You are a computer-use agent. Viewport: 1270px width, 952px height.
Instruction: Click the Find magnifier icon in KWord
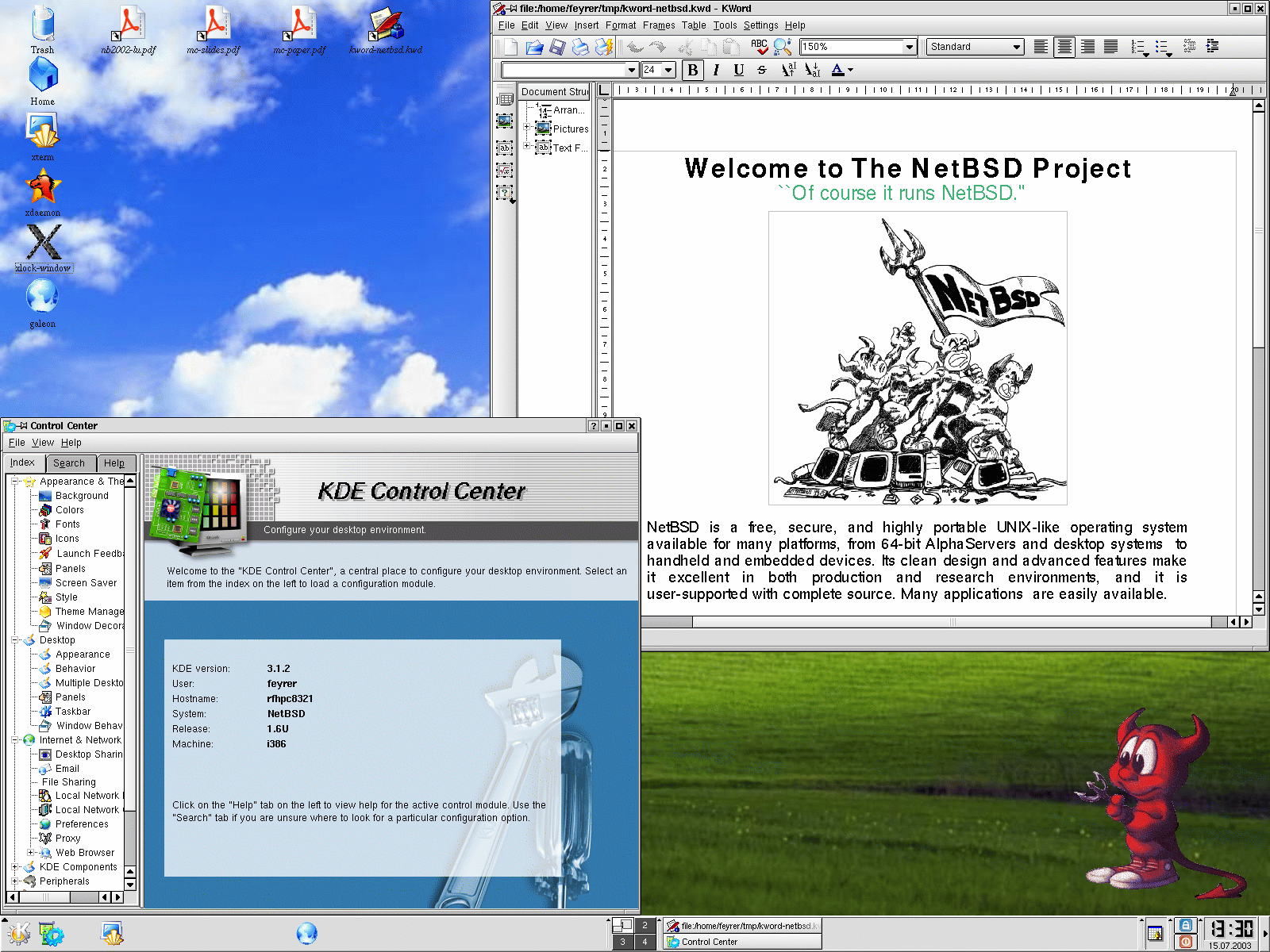[x=782, y=48]
